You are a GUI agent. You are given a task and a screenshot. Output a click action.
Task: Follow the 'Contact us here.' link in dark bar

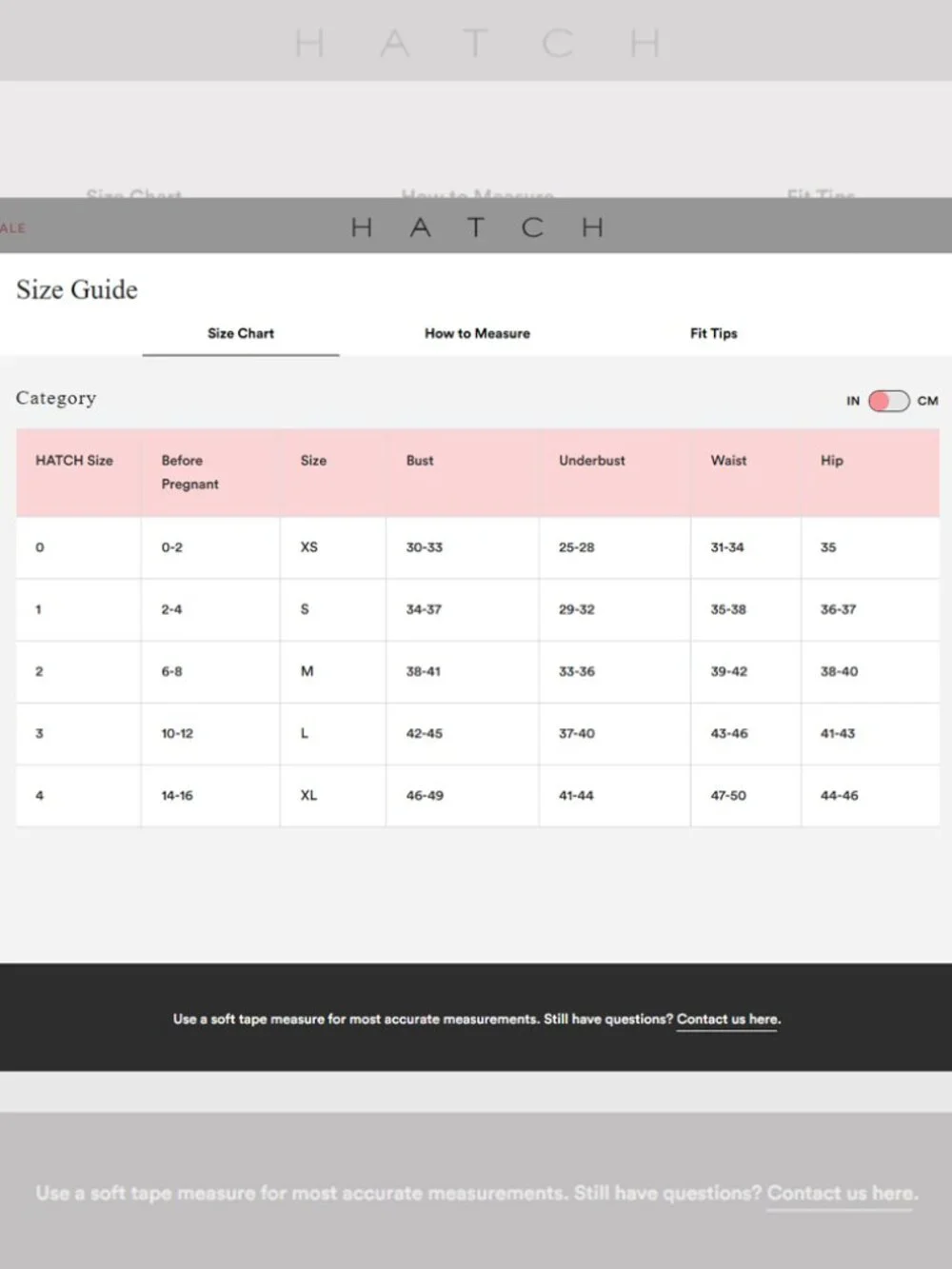(728, 1020)
